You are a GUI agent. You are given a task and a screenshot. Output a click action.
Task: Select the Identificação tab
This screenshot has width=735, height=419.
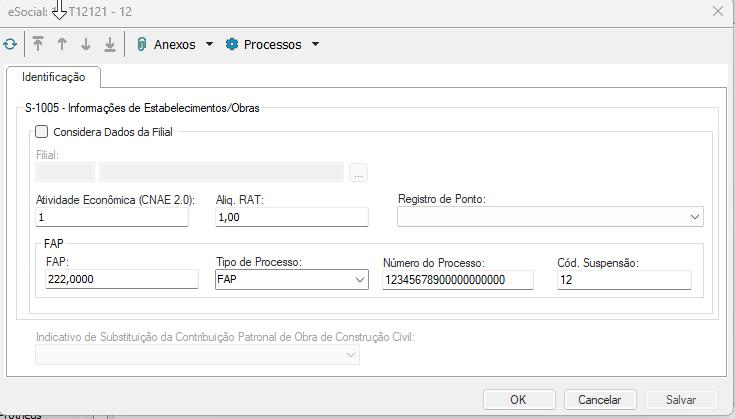54,77
